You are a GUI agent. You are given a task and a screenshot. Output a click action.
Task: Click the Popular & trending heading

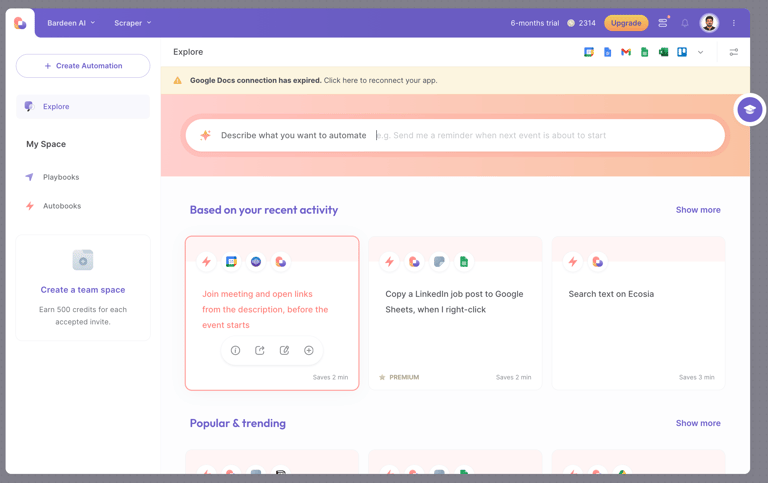238,423
